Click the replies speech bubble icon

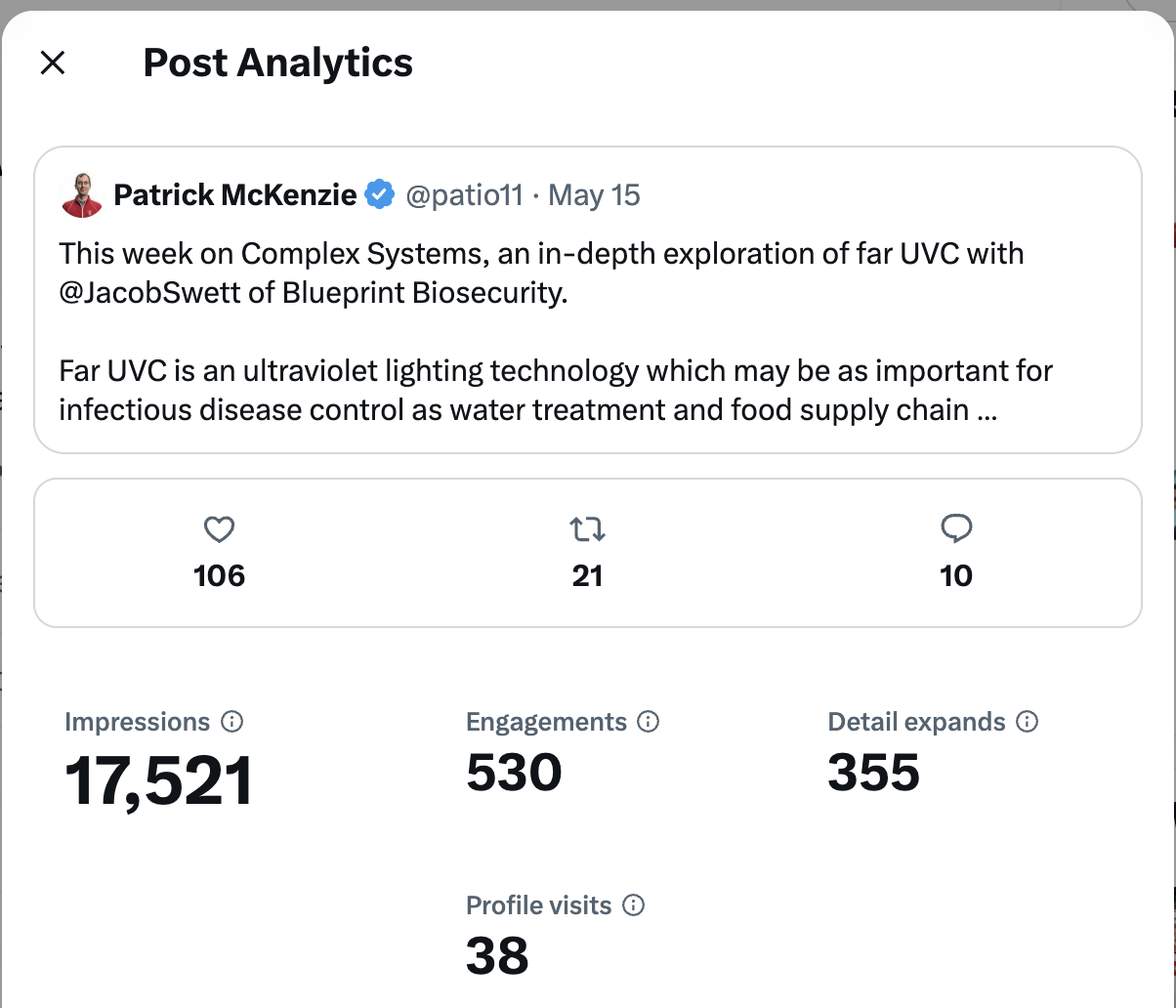[x=956, y=529]
